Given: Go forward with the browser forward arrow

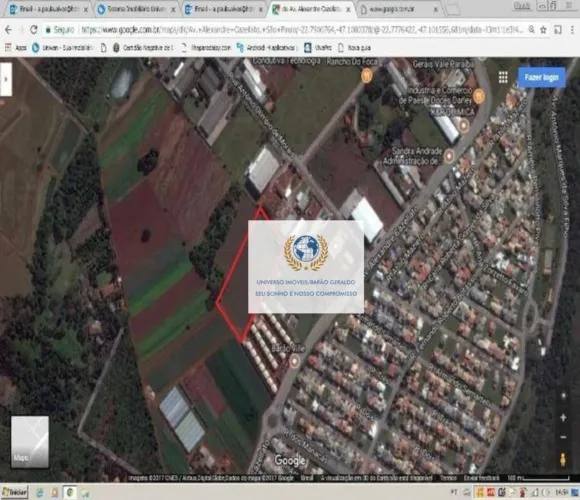Looking at the screenshot, I should coord(21,30).
